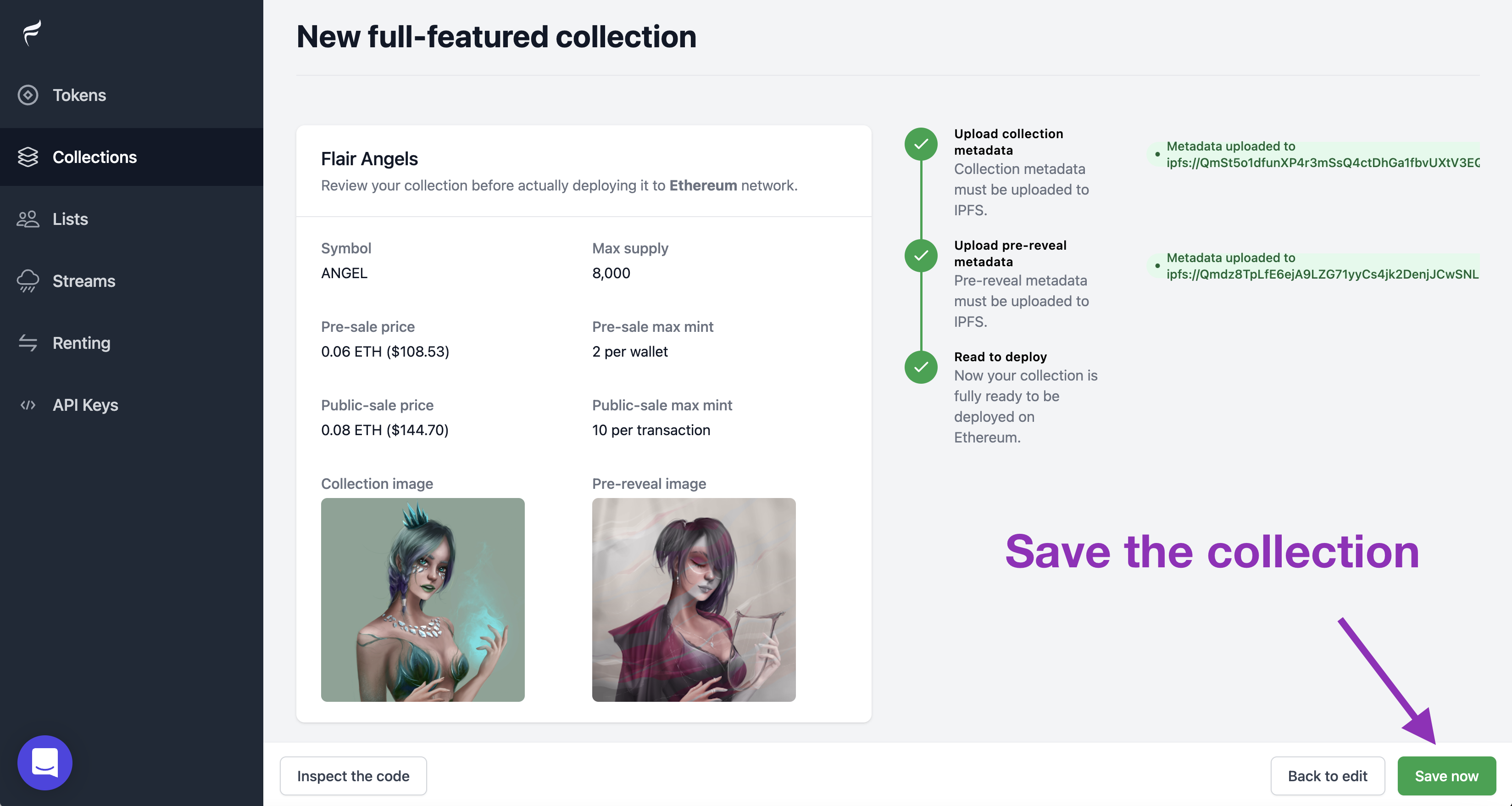Click the Back to edit button
Viewport: 1512px width, 806px height.
pyautogui.click(x=1327, y=776)
